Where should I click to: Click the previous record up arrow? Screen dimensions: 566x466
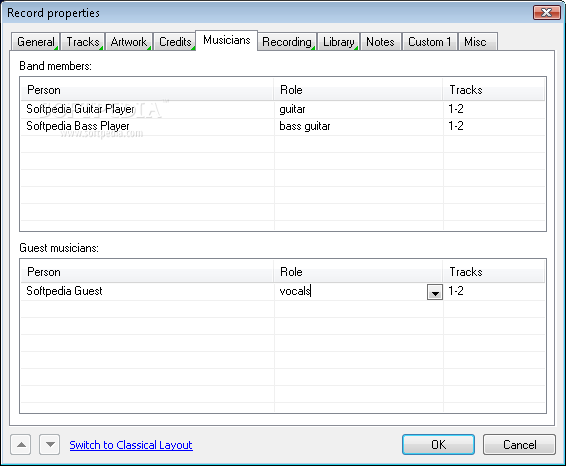(x=21, y=445)
